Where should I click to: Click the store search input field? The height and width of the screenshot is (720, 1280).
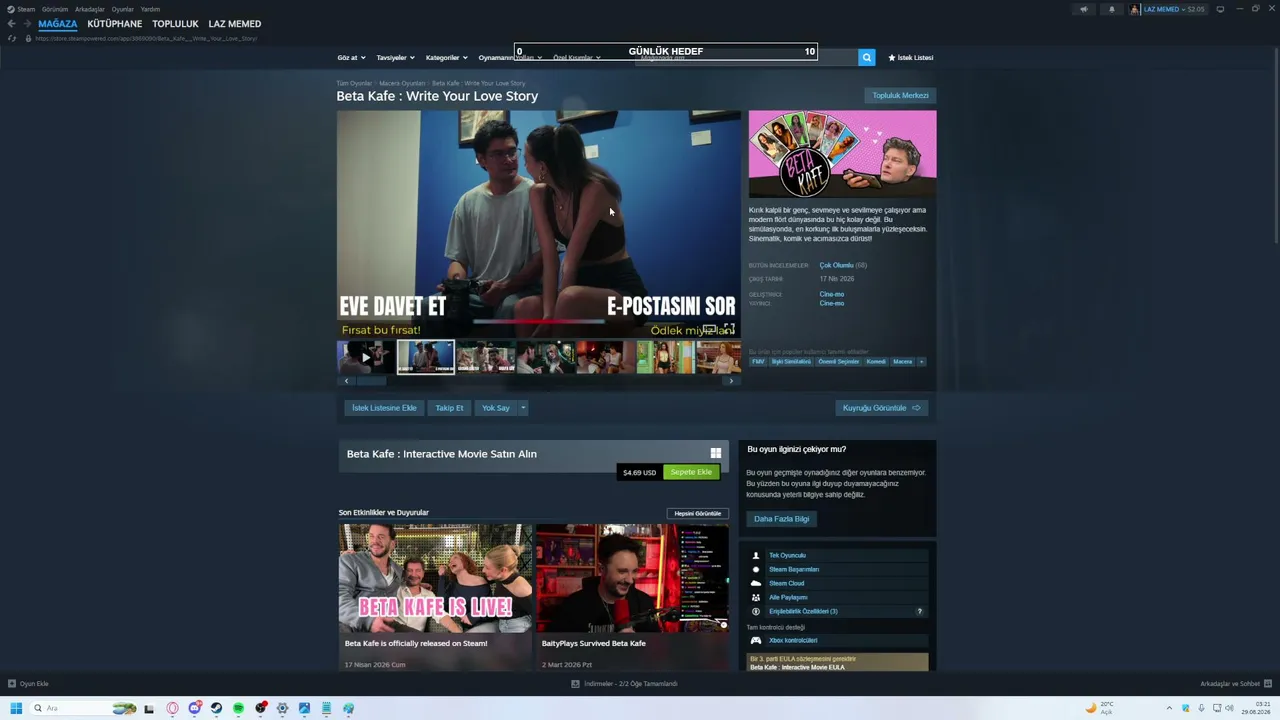745,58
